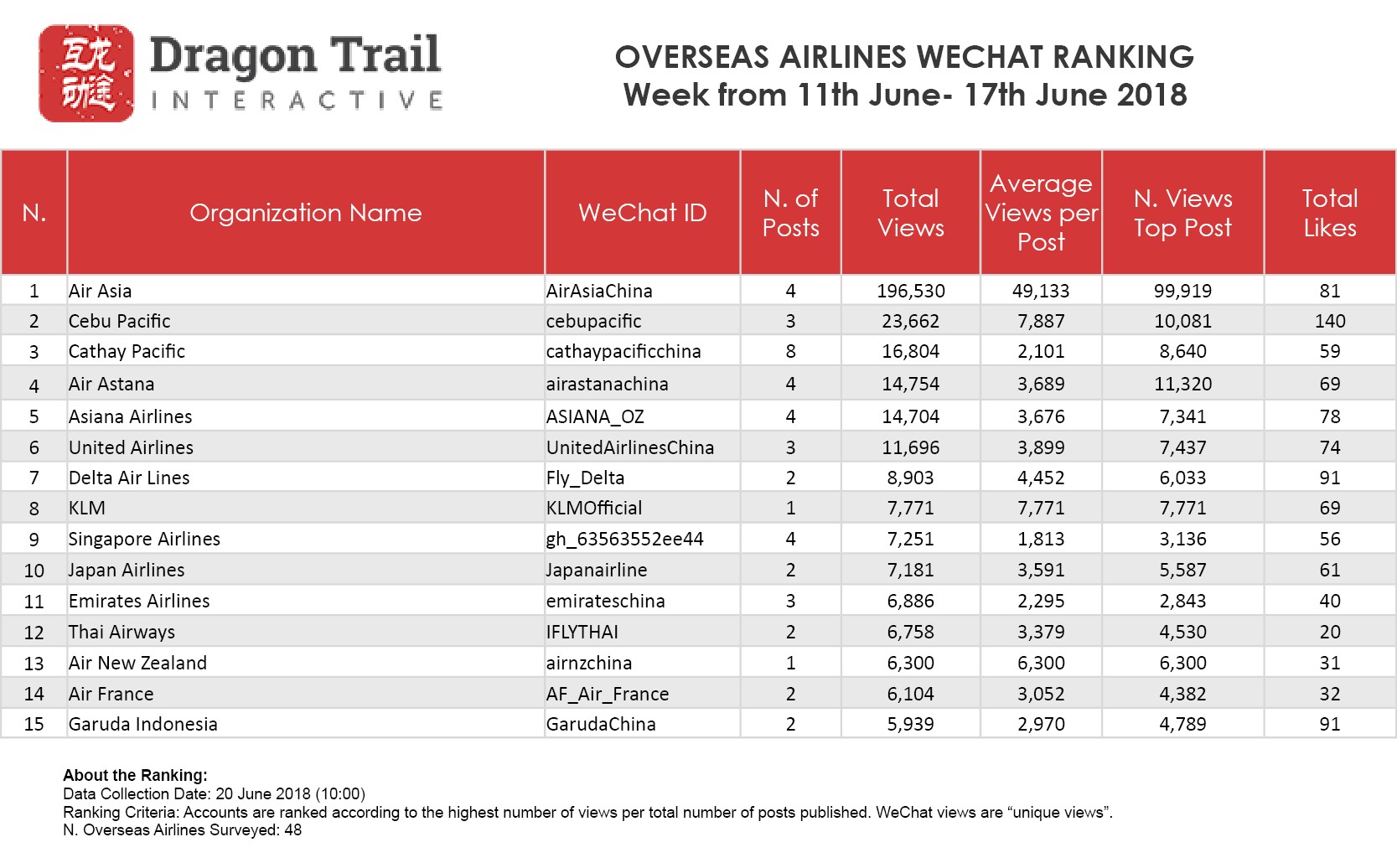The image size is (1397, 868).
Task: Click the Air Asia organization name
Action: (101, 291)
